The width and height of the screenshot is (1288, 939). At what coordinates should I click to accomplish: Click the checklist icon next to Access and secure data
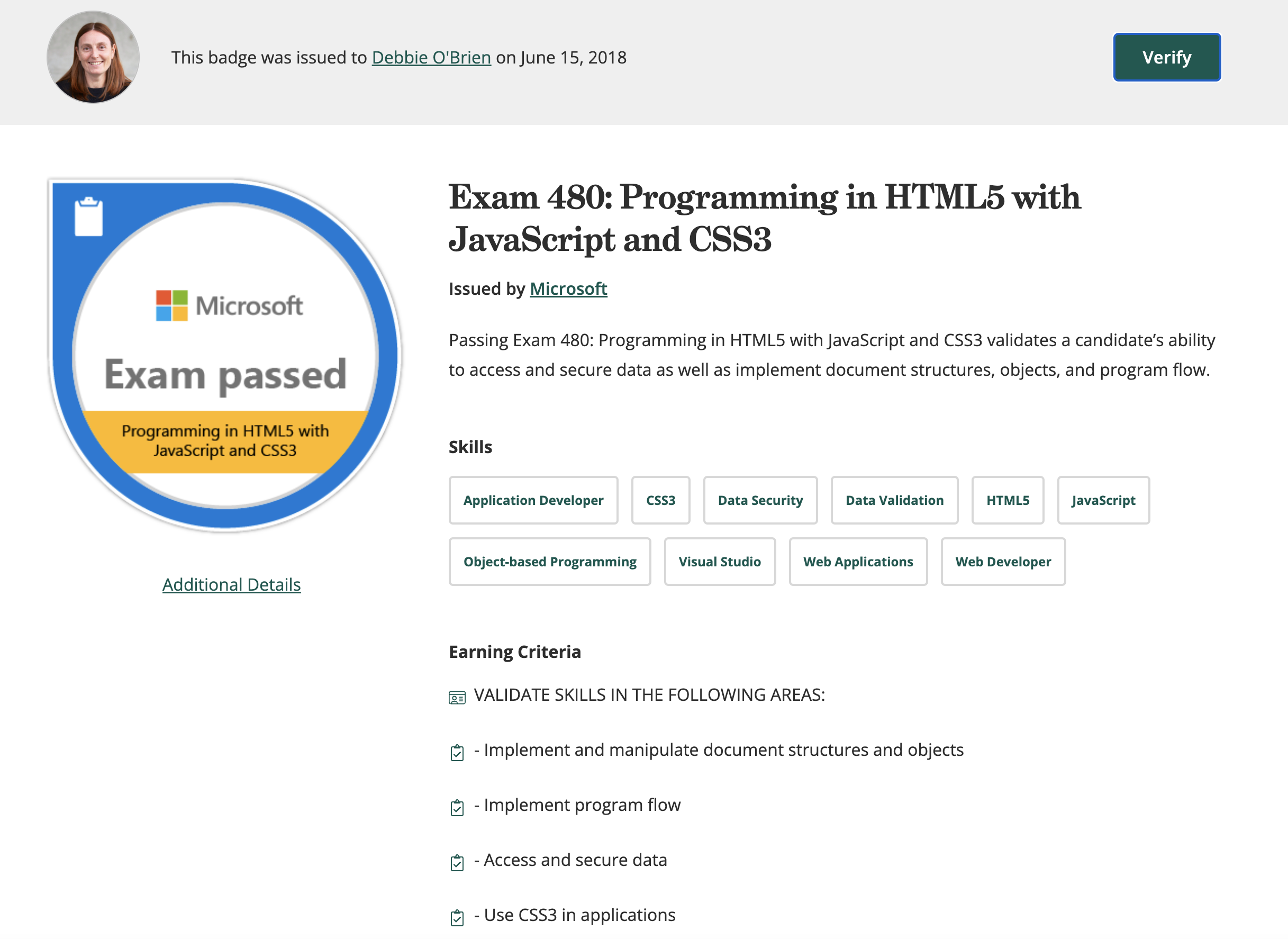[x=457, y=862]
